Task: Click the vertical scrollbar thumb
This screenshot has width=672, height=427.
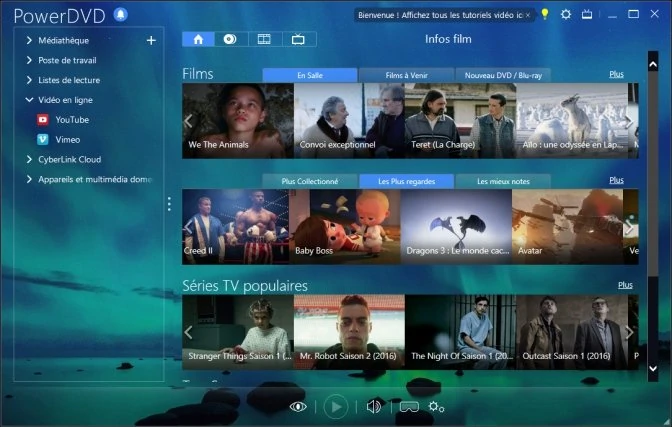Action: [653, 174]
